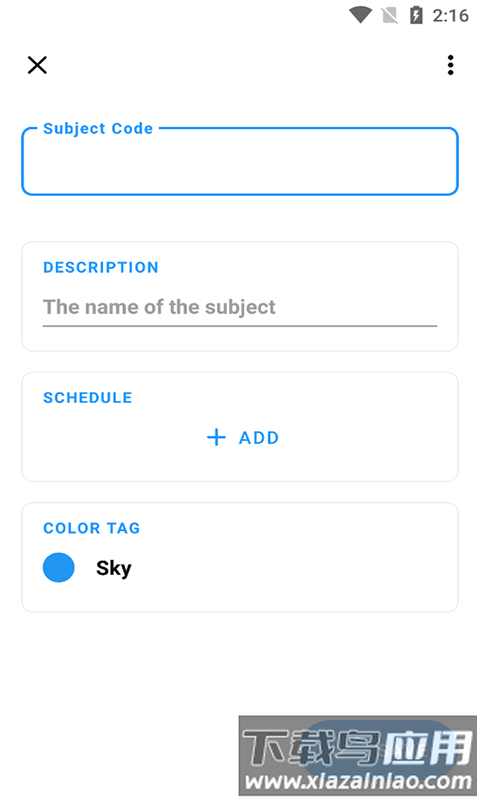Click the Schedule card container
480x800 pixels.
click(240, 427)
